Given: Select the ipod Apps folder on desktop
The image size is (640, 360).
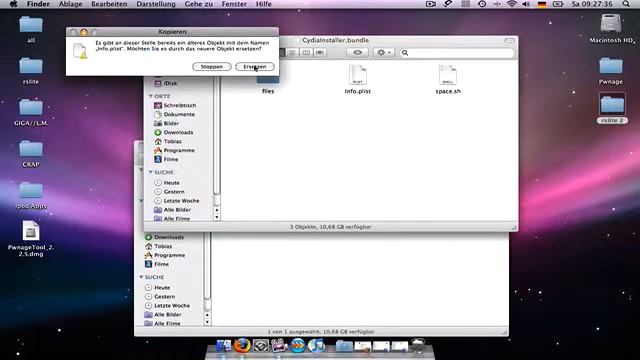Looking at the screenshot, I should point(31,195).
